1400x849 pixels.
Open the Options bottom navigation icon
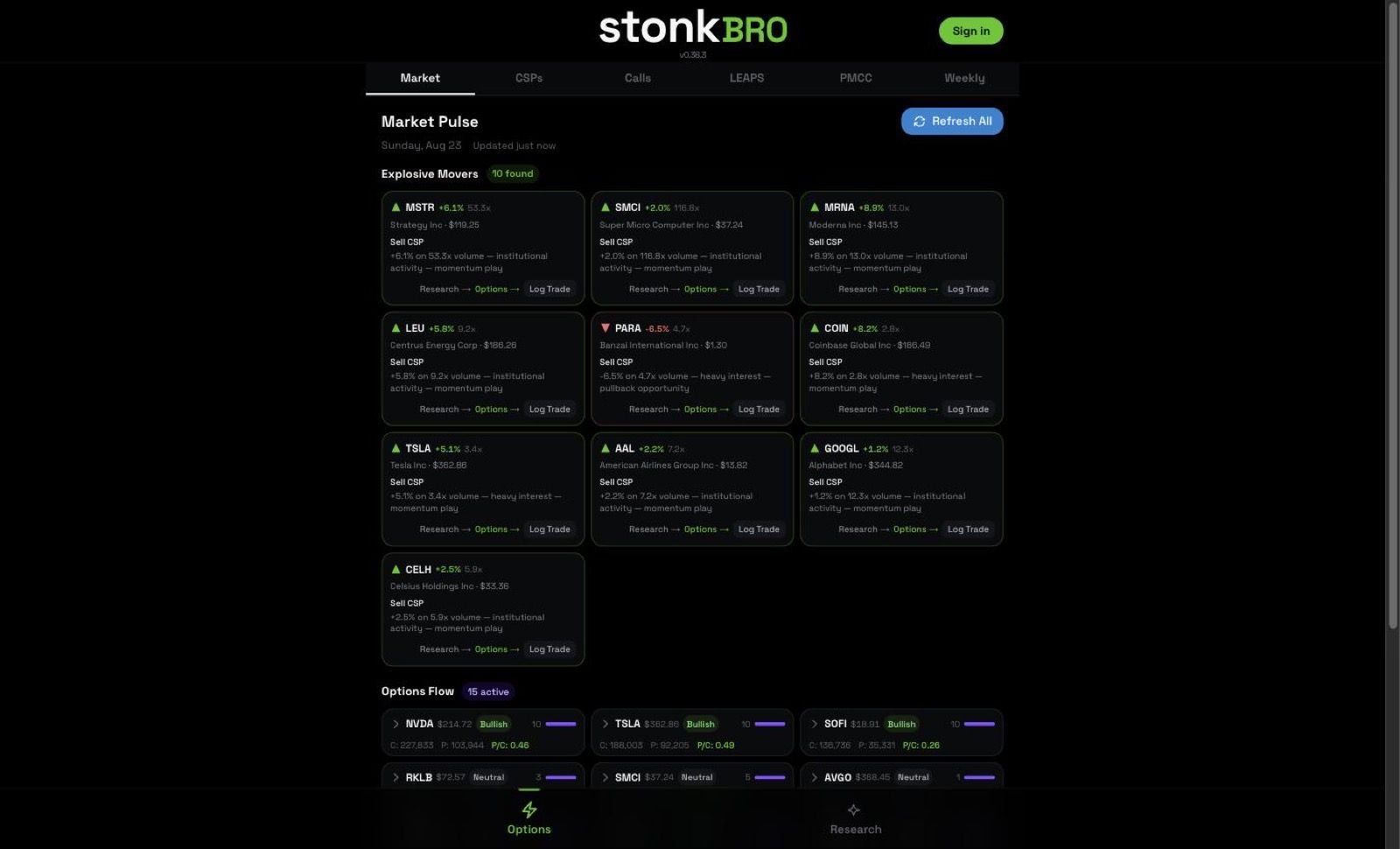(x=529, y=810)
